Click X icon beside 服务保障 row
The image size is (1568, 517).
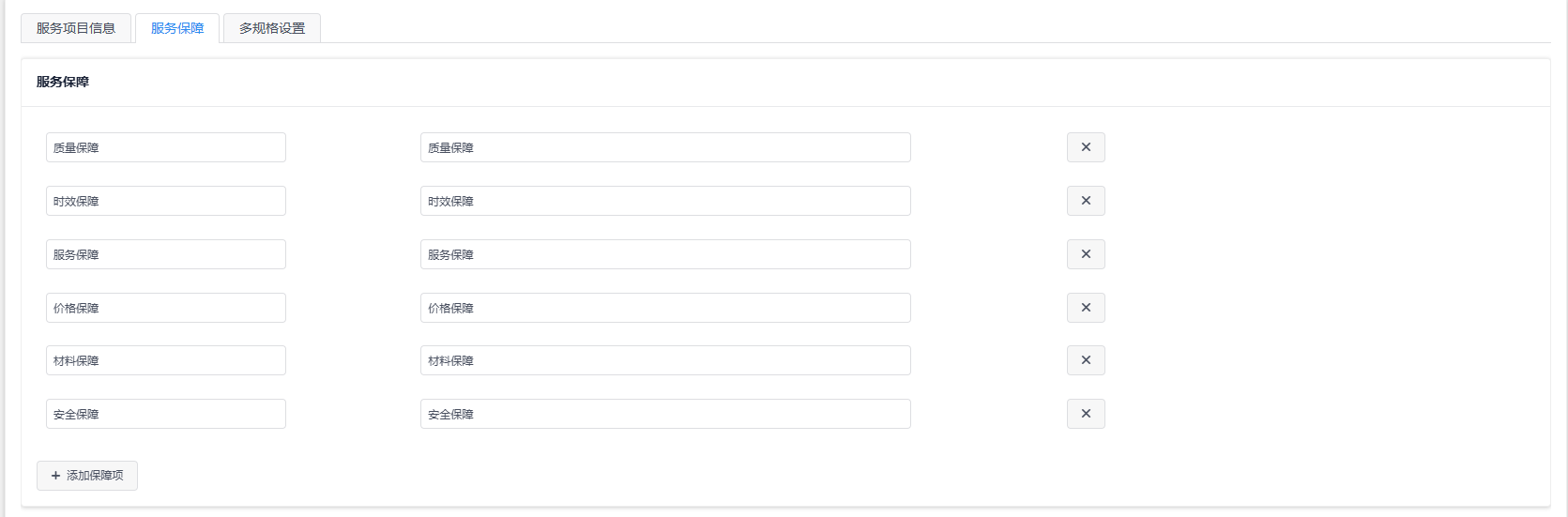coord(1086,254)
